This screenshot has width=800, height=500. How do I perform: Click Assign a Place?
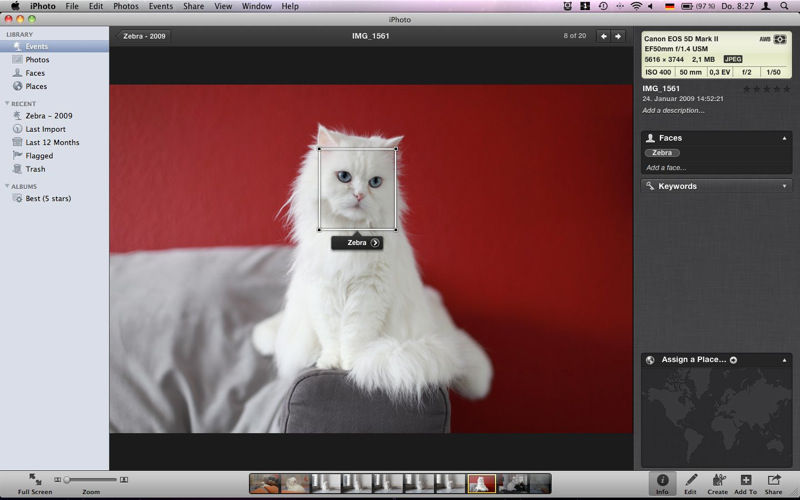(693, 359)
